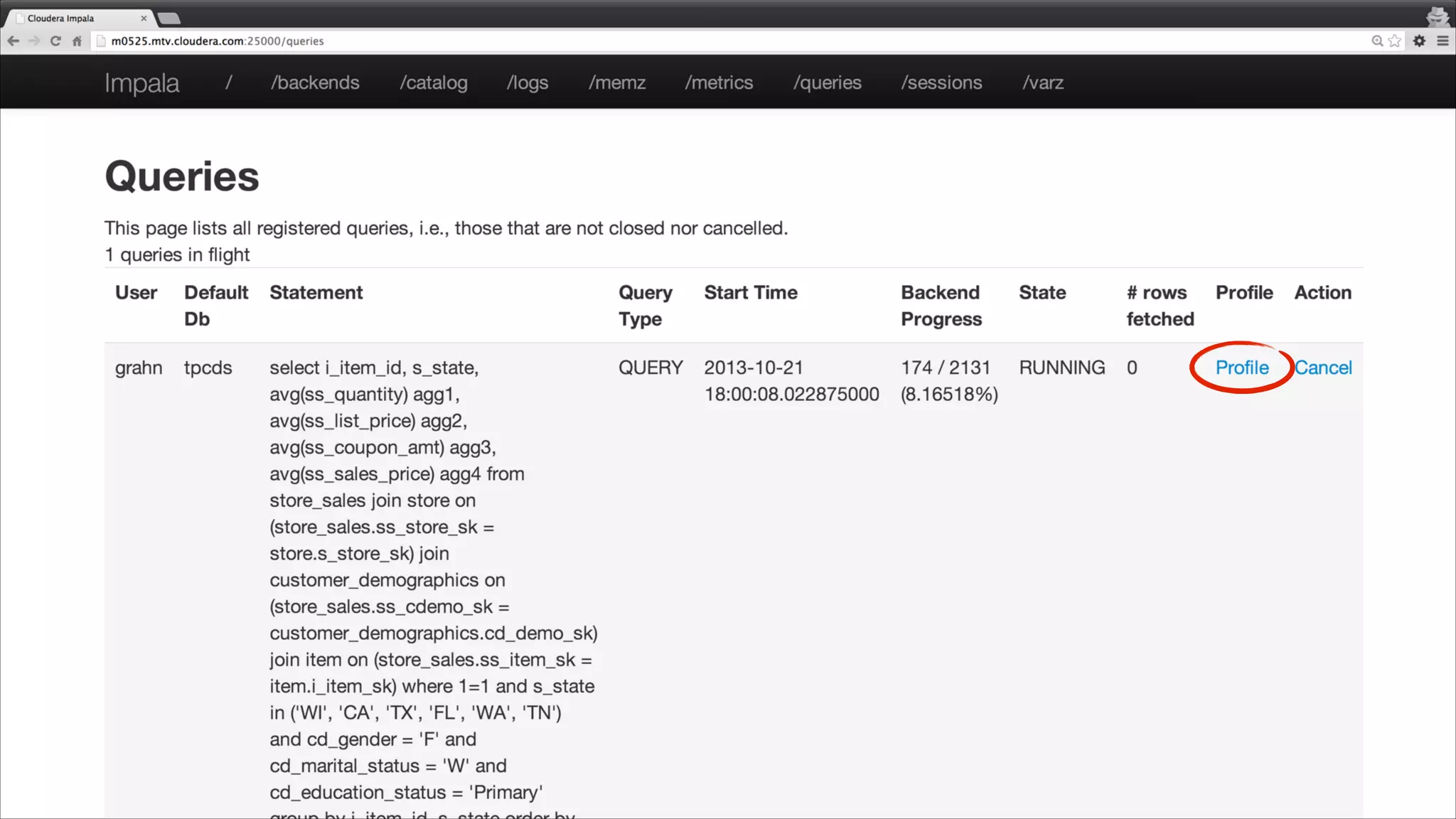The height and width of the screenshot is (819, 1456).
Task: Go to the /varz page
Action: point(1042,82)
